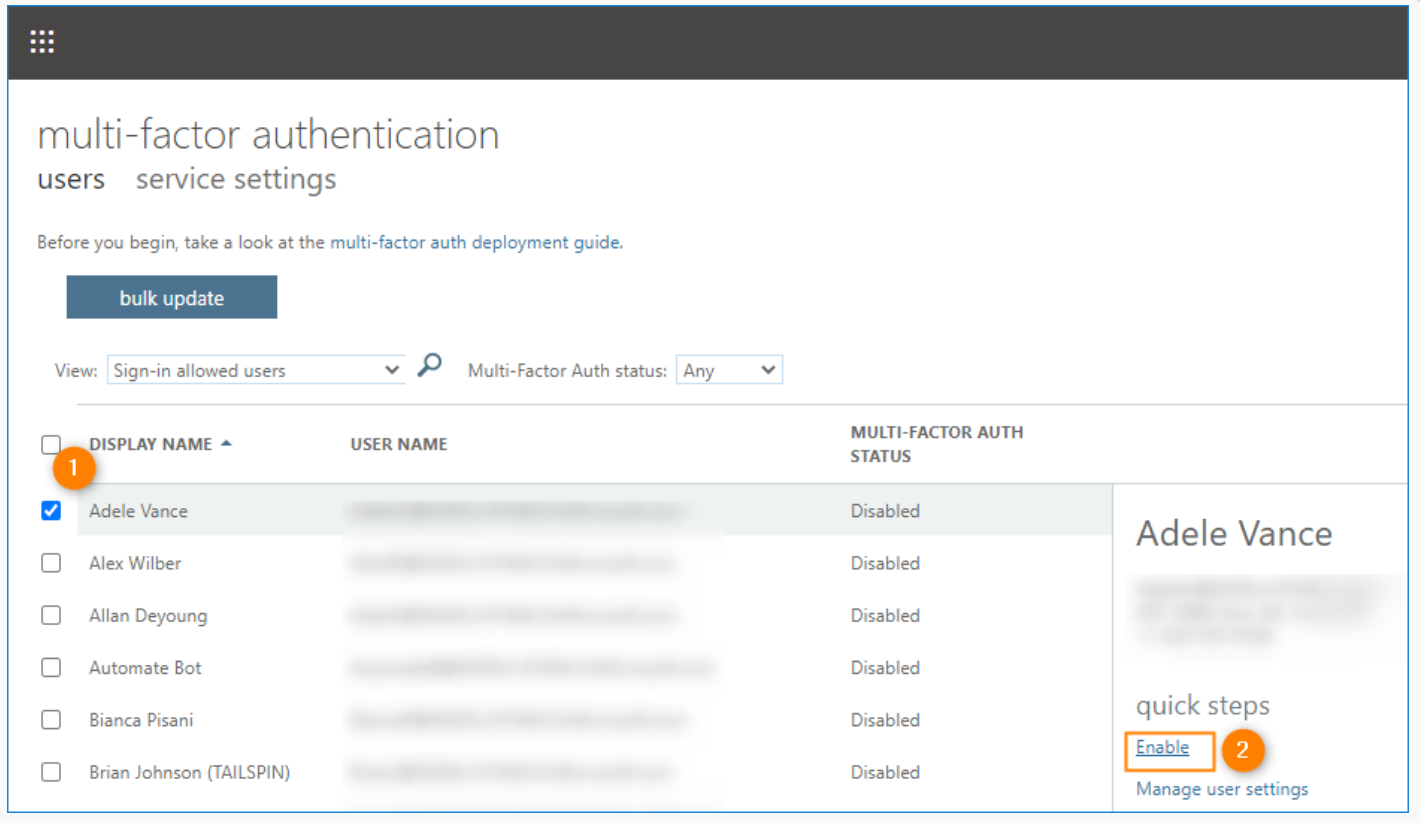Check the Alex Wilber checkbox
Viewport: 1420px width, 823px height.
51,563
